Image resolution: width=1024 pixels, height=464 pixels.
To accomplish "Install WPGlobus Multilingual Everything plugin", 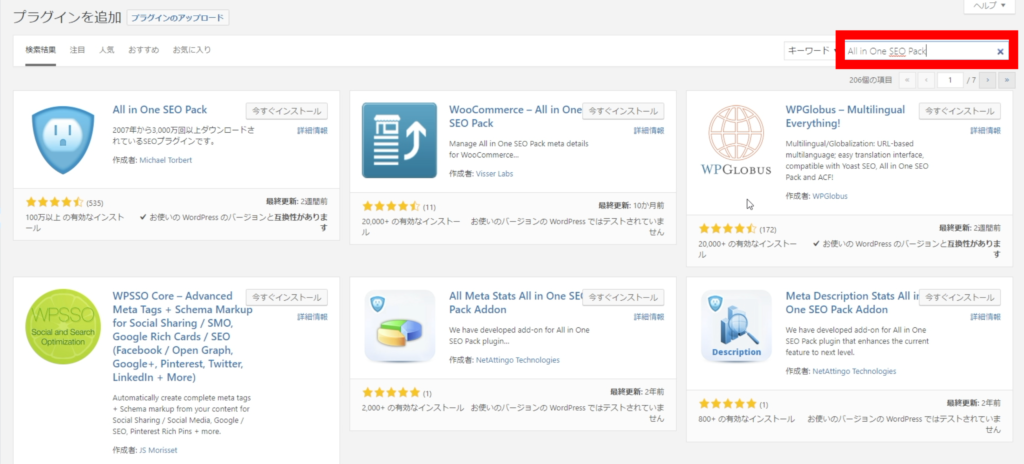I will [959, 111].
